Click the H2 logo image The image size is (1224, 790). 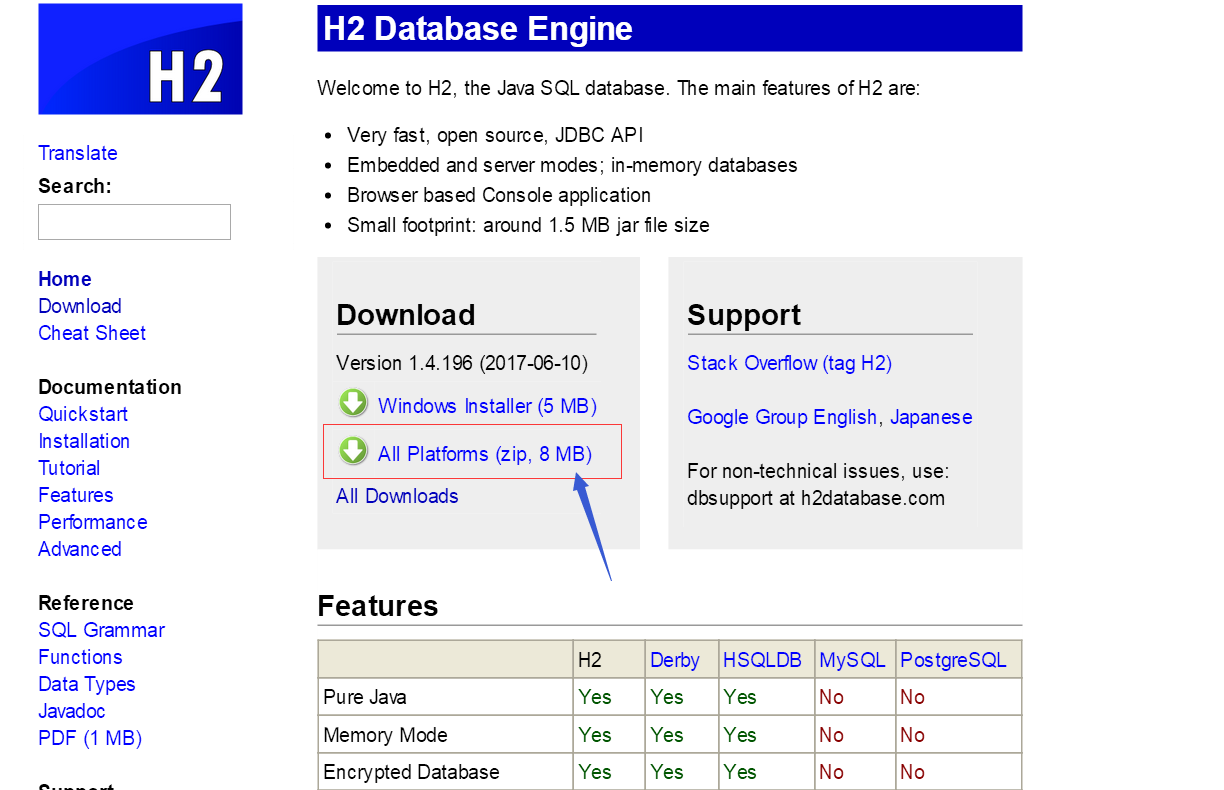pyautogui.click(x=140, y=58)
